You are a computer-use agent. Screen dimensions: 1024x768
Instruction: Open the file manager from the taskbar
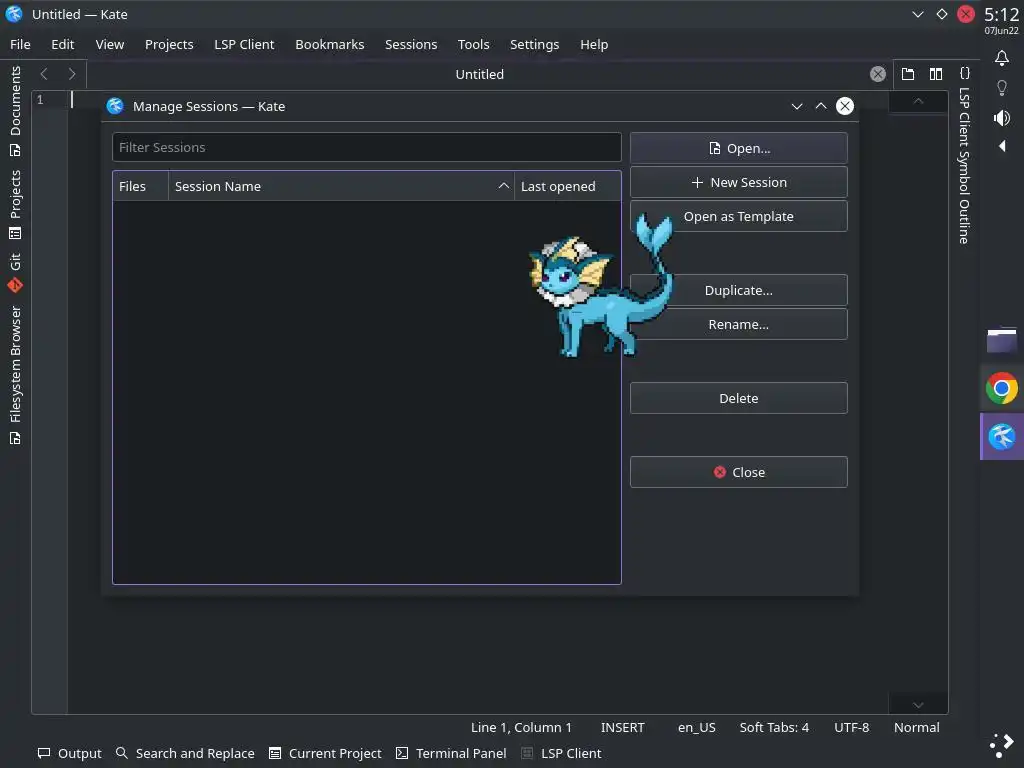pos(1002,340)
